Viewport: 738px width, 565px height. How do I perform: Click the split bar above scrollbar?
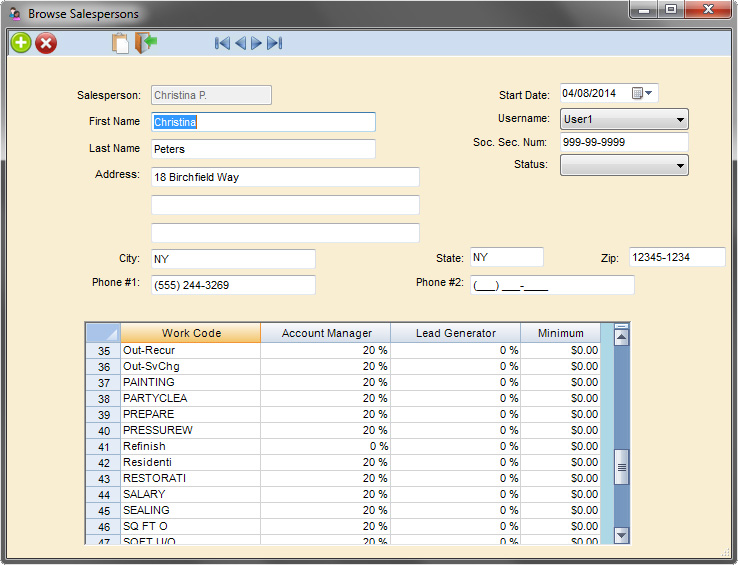[621, 326]
